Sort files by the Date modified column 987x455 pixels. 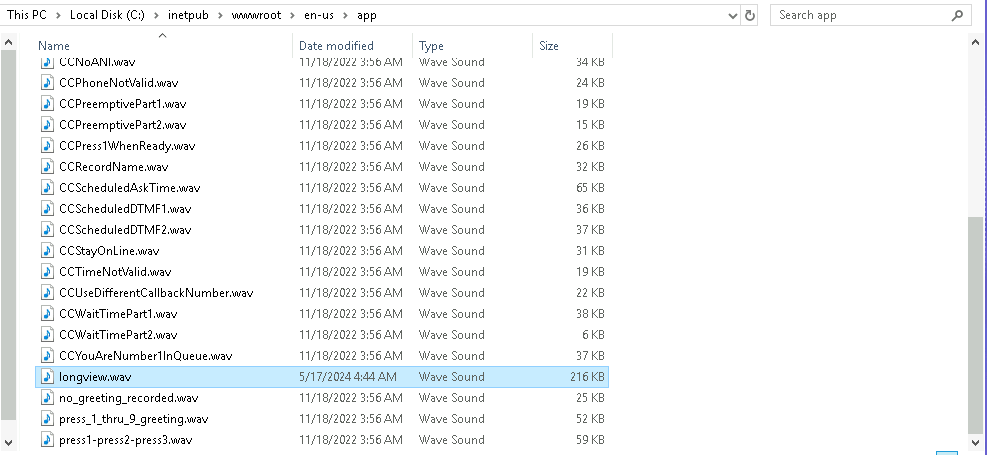tap(336, 46)
